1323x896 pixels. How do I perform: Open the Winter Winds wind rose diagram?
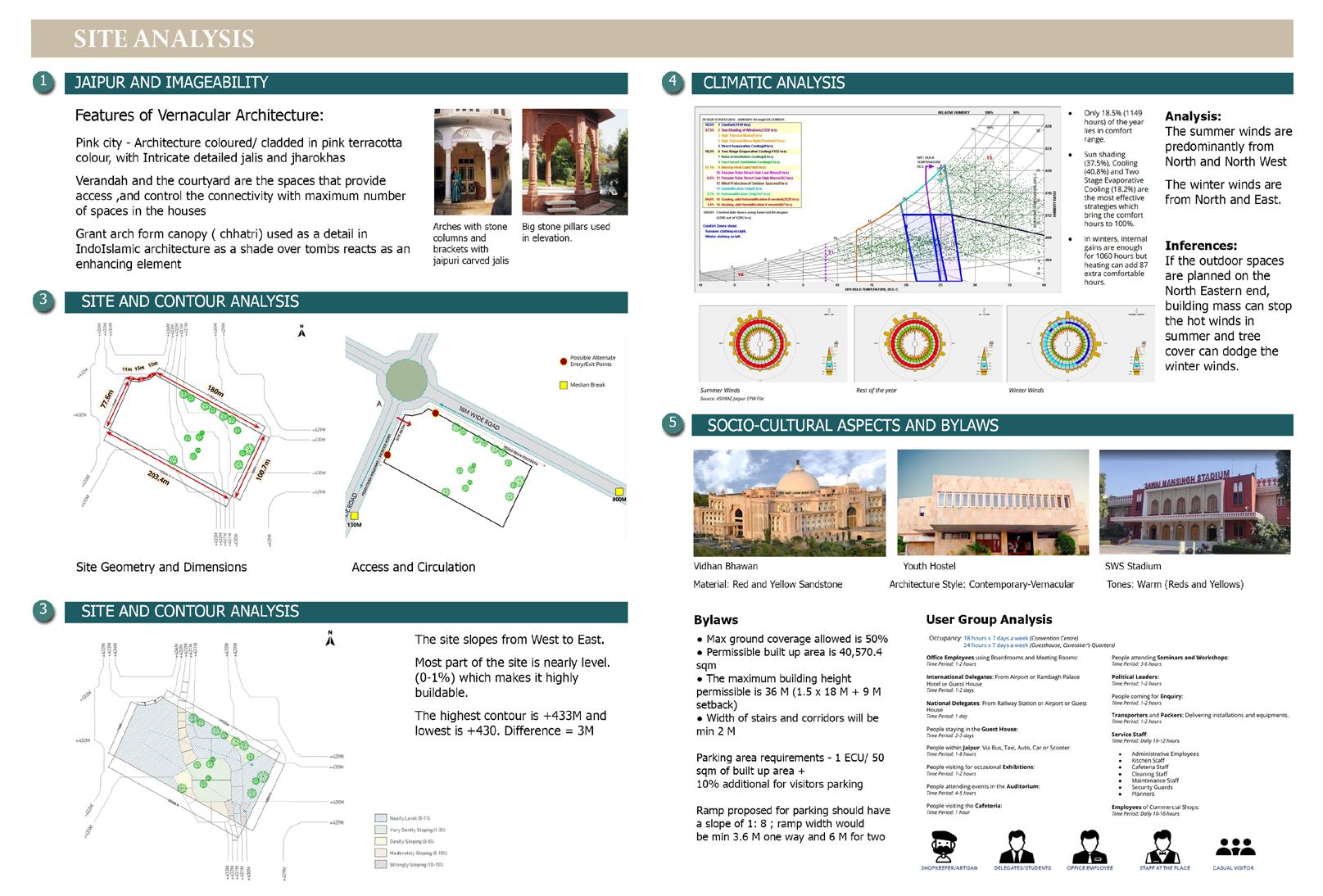click(1080, 343)
